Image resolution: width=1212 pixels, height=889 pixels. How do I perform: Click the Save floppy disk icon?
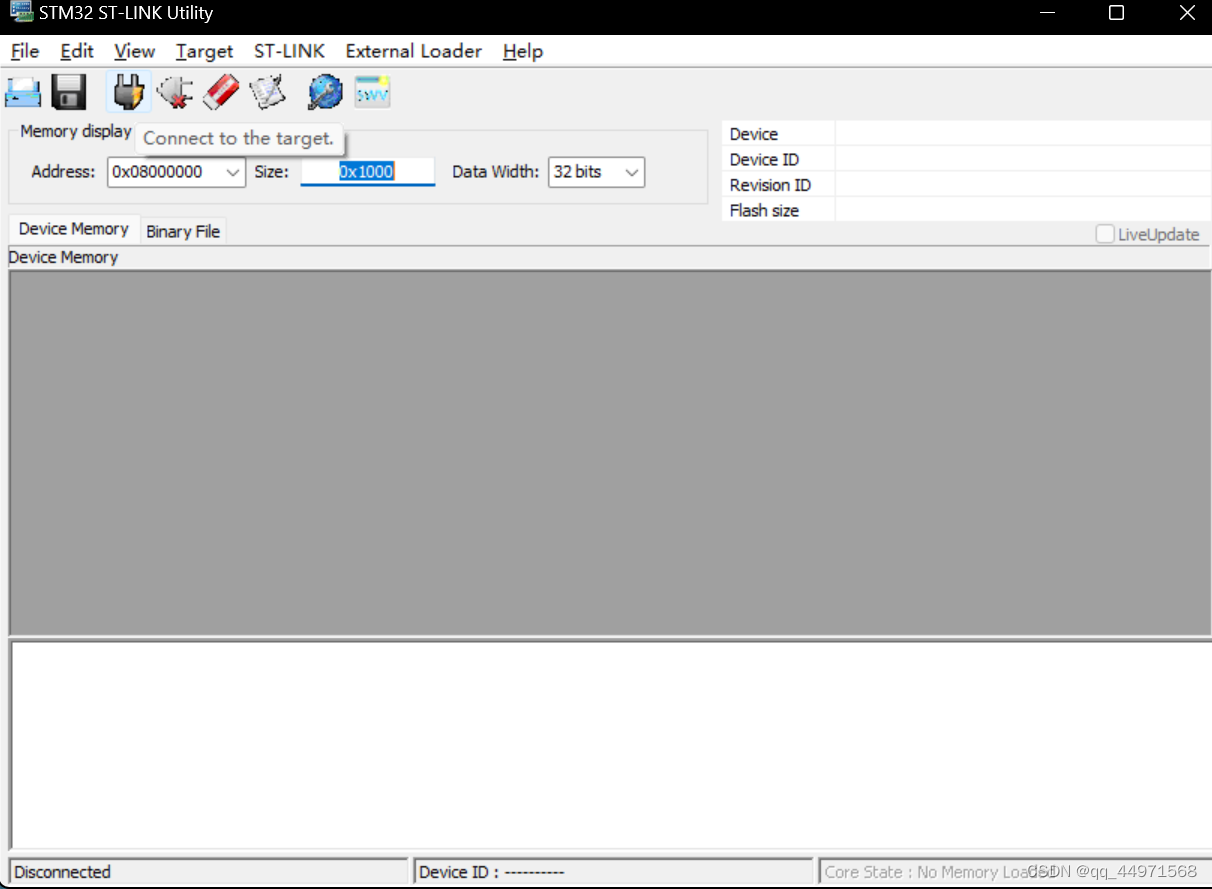[x=69, y=92]
